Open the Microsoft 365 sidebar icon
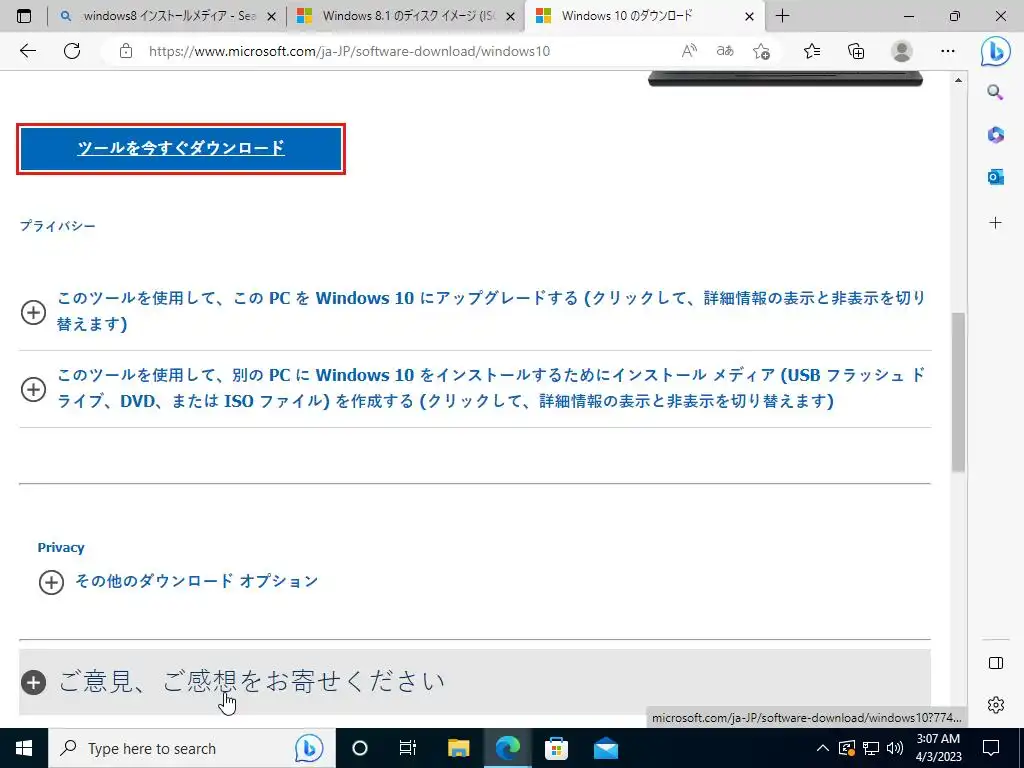1024x768 pixels. point(995,135)
